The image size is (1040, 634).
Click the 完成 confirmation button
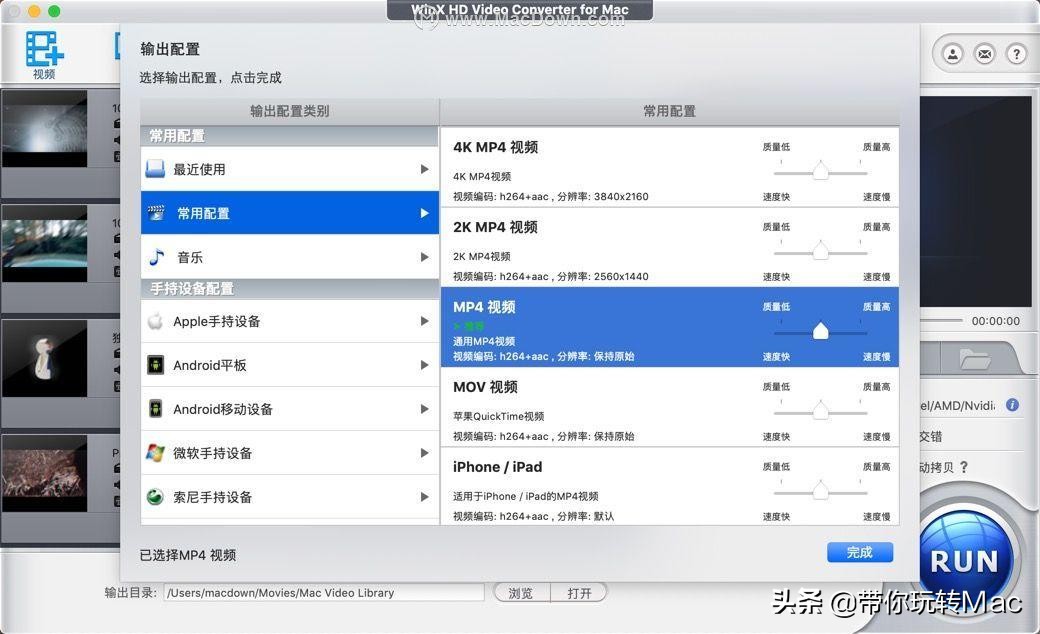(x=859, y=552)
